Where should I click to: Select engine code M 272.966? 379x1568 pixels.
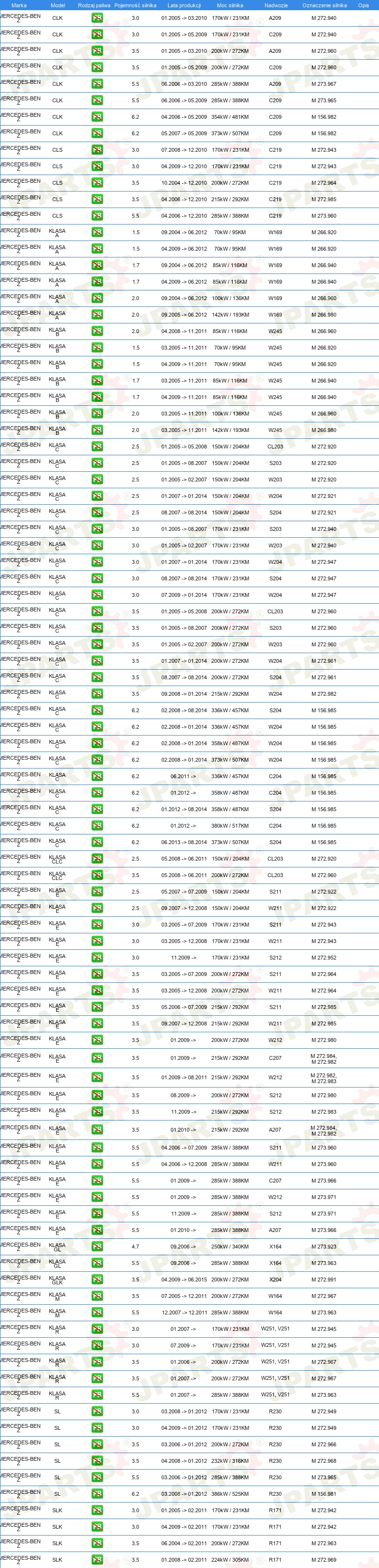(x=324, y=1444)
